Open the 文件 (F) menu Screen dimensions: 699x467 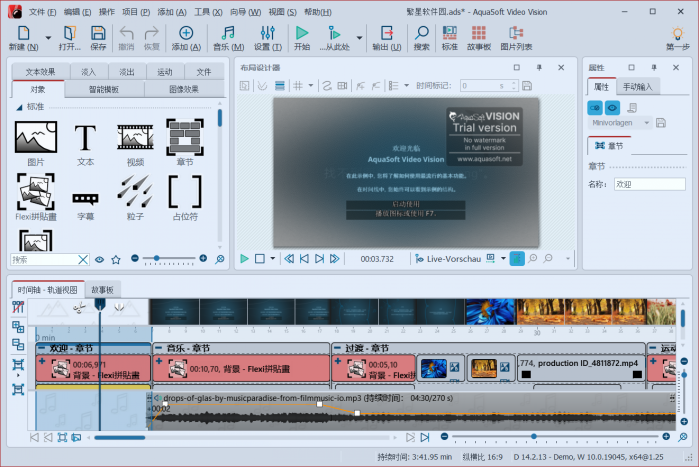click(x=42, y=12)
